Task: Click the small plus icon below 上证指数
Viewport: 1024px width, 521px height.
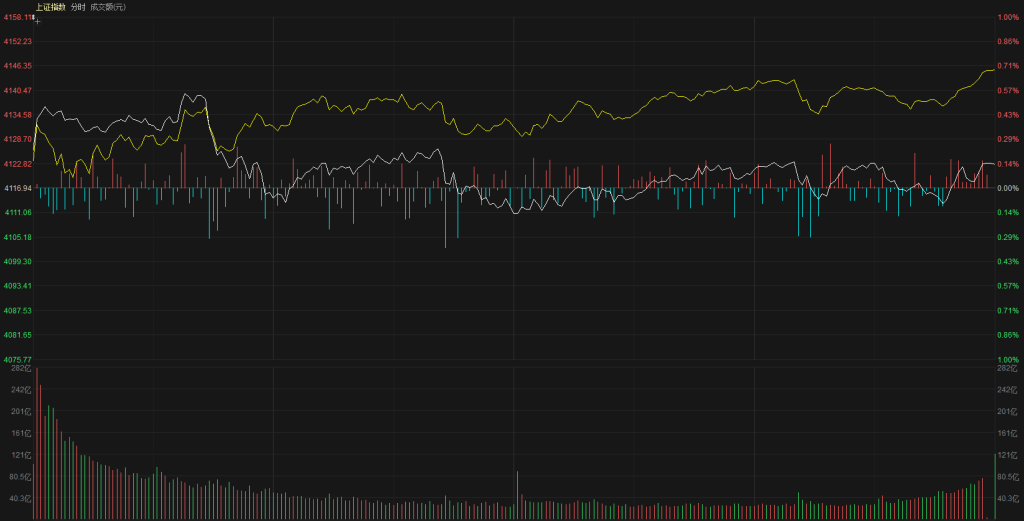Action: point(37,19)
